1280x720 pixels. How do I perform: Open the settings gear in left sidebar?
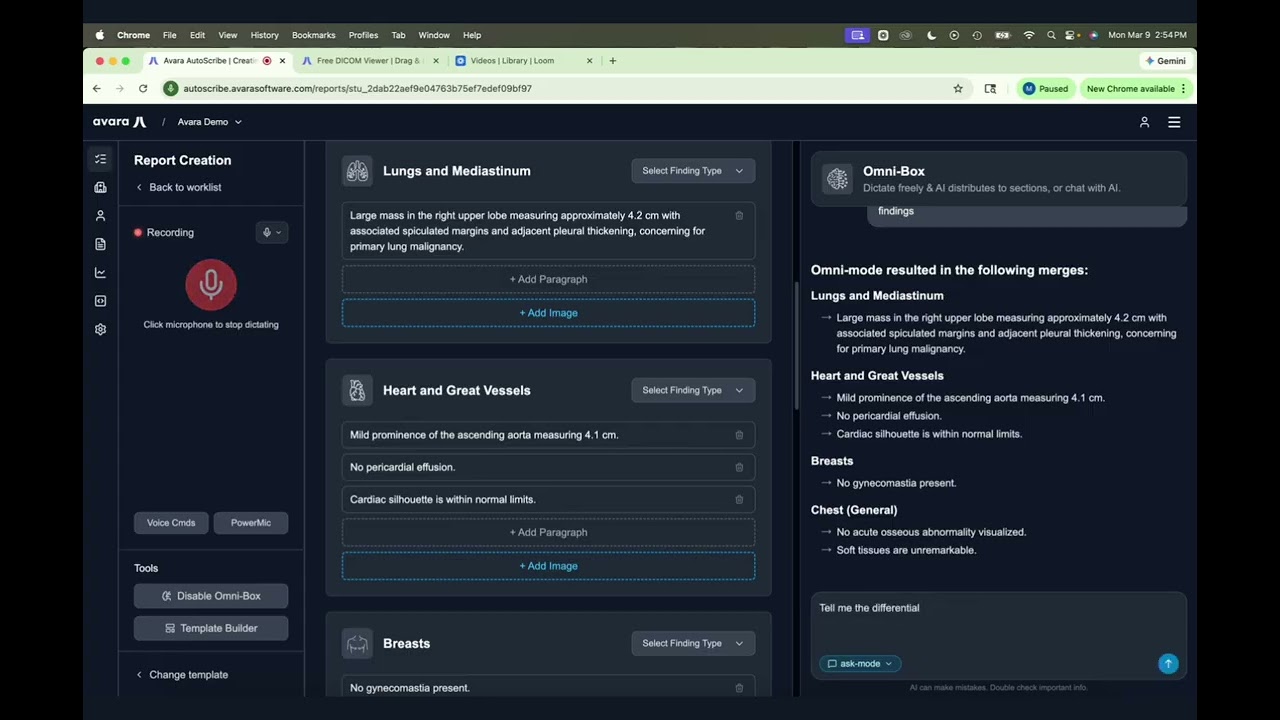pos(100,329)
